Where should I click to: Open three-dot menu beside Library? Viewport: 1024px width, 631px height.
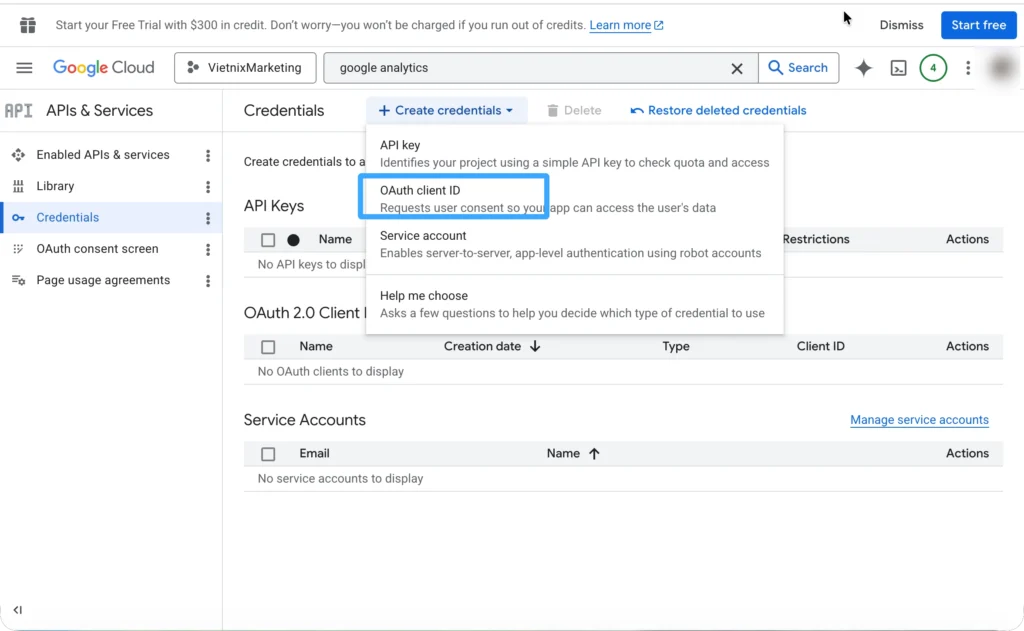pyautogui.click(x=208, y=187)
